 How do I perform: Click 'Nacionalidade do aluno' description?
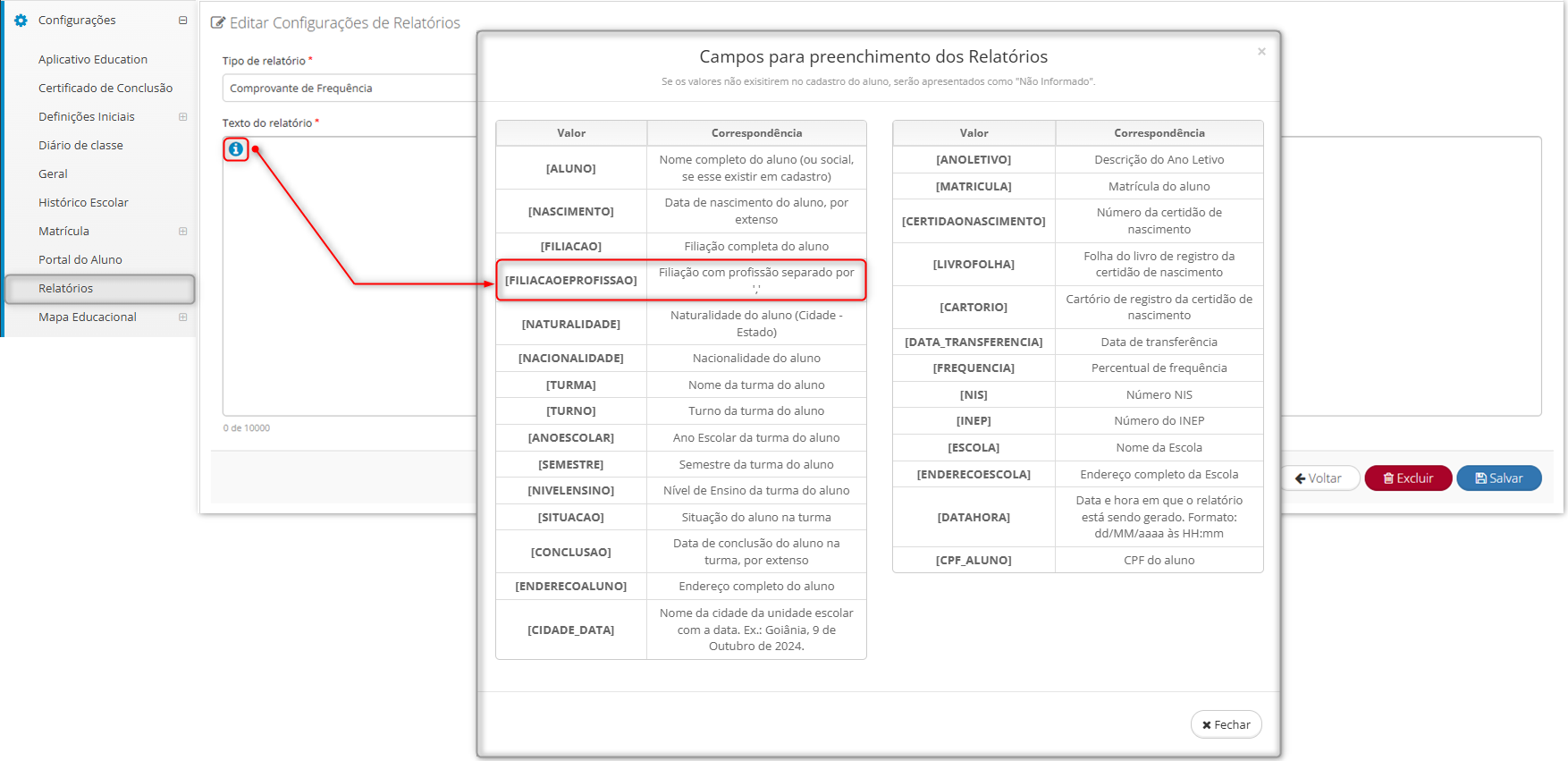click(x=756, y=358)
